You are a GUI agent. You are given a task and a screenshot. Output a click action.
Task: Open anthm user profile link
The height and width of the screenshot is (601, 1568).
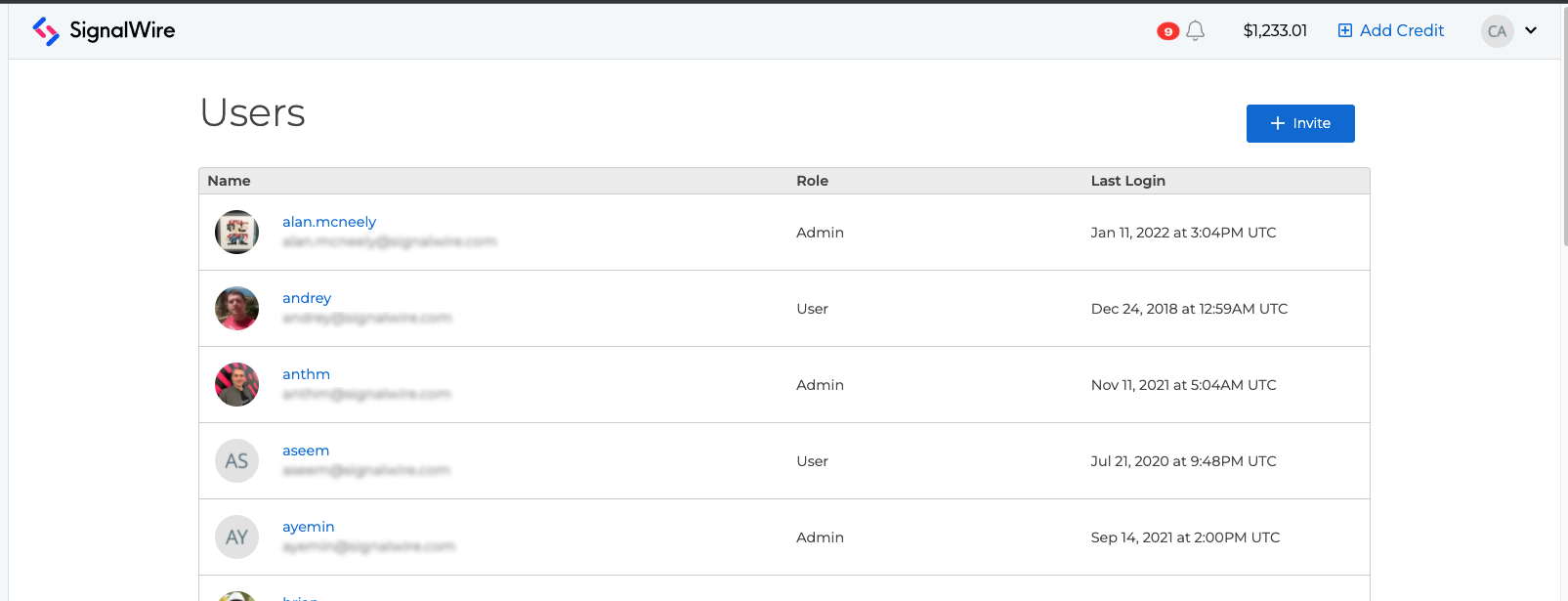coord(306,374)
